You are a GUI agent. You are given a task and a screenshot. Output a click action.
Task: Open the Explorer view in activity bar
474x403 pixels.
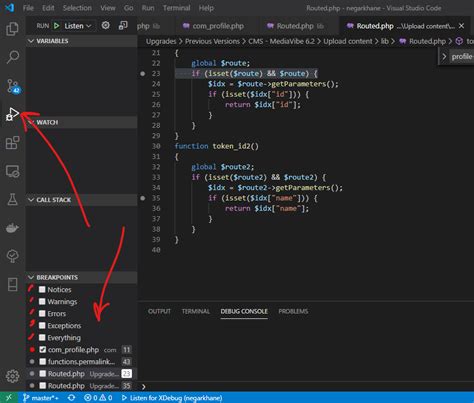coord(12,29)
